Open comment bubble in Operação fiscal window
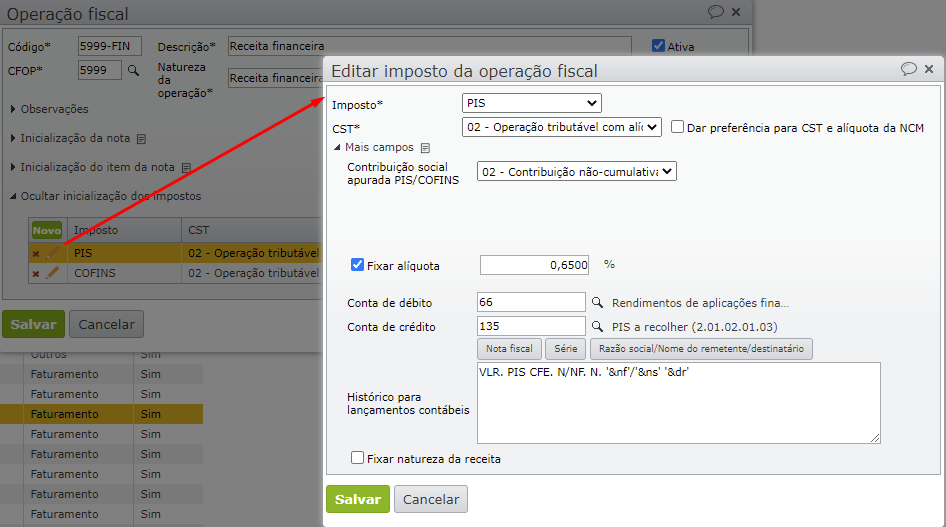Viewport: 946px width, 527px height. click(x=716, y=12)
